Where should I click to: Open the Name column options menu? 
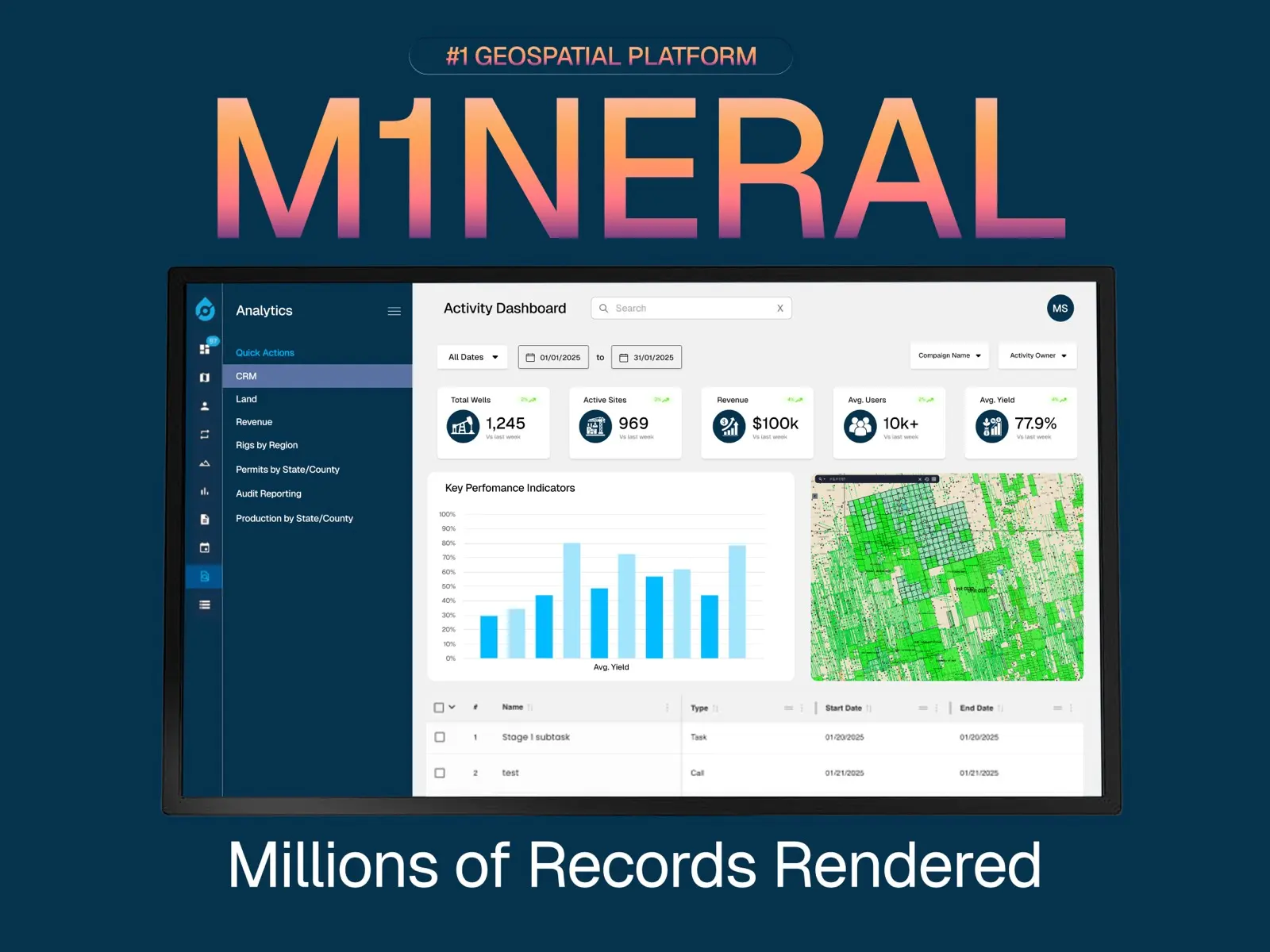coord(667,708)
